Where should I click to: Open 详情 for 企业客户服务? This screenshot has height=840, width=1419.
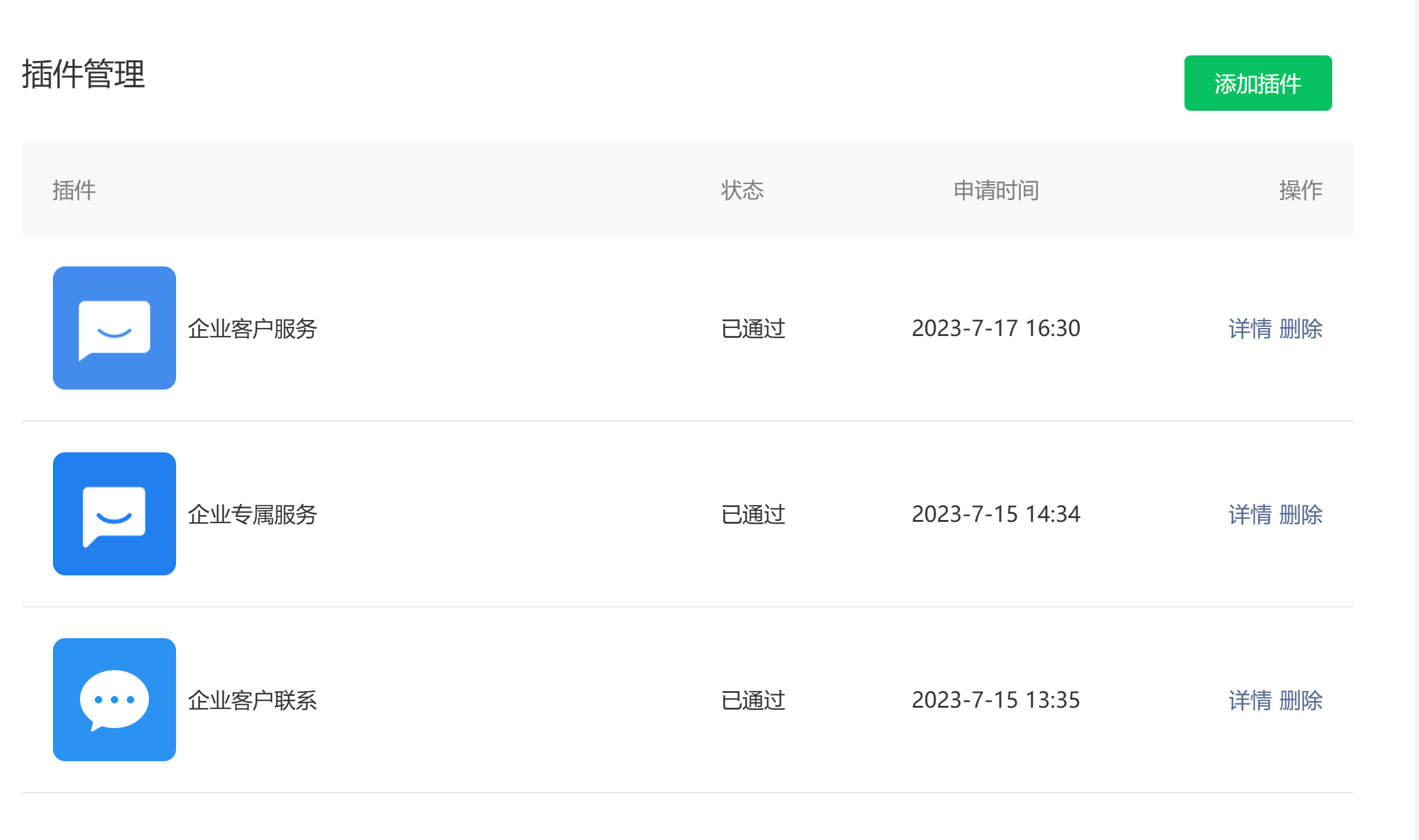pyautogui.click(x=1250, y=329)
